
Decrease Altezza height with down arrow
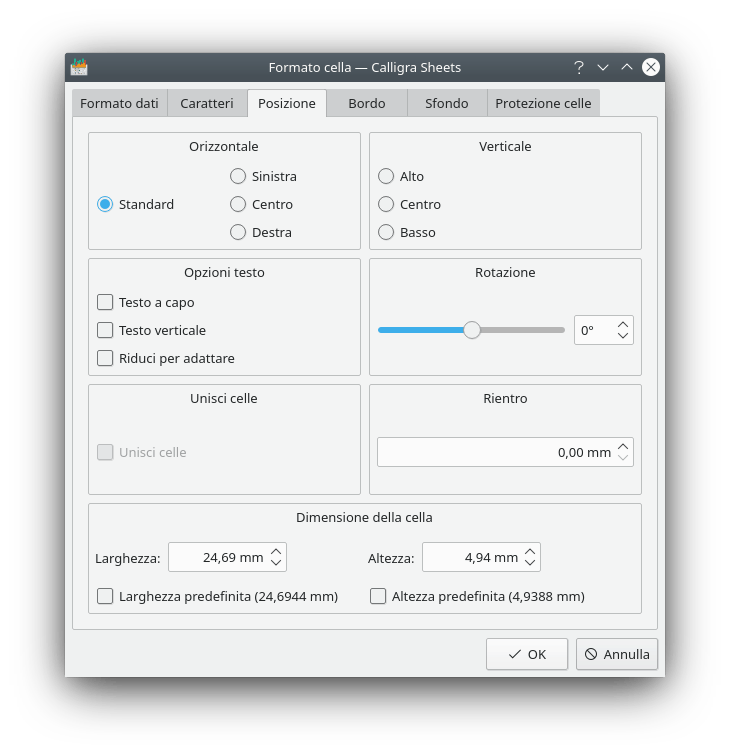(530, 563)
